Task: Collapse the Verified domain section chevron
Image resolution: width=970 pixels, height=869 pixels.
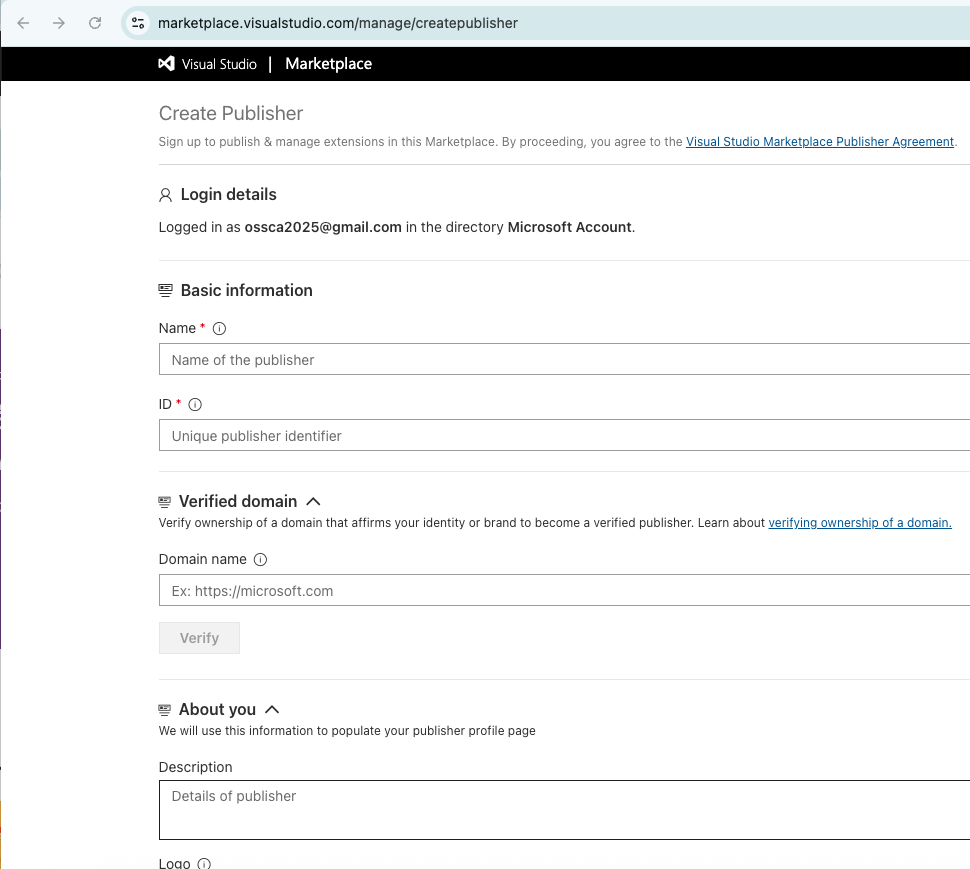Action: (x=314, y=502)
